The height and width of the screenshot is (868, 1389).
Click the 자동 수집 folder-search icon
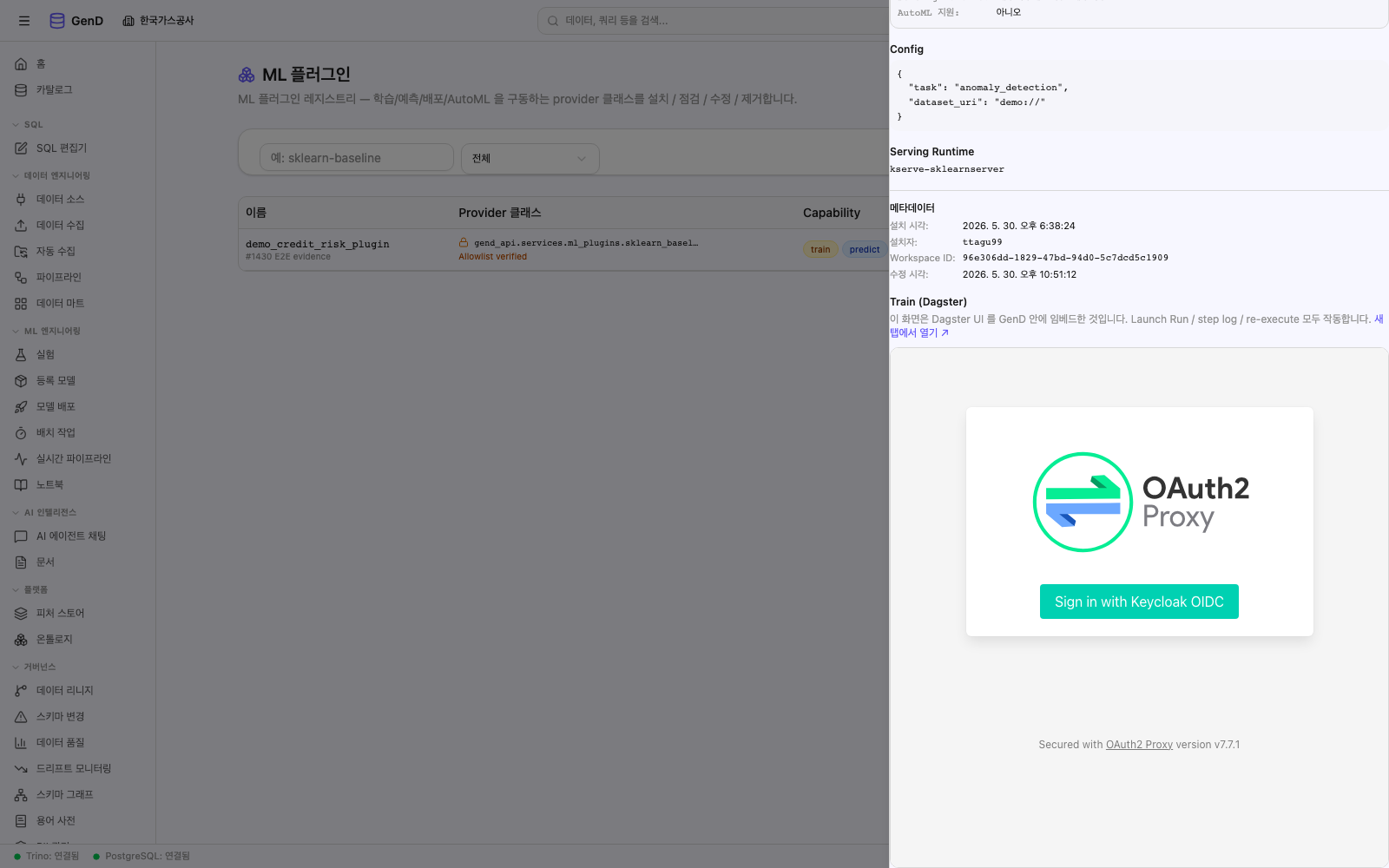coord(21,252)
